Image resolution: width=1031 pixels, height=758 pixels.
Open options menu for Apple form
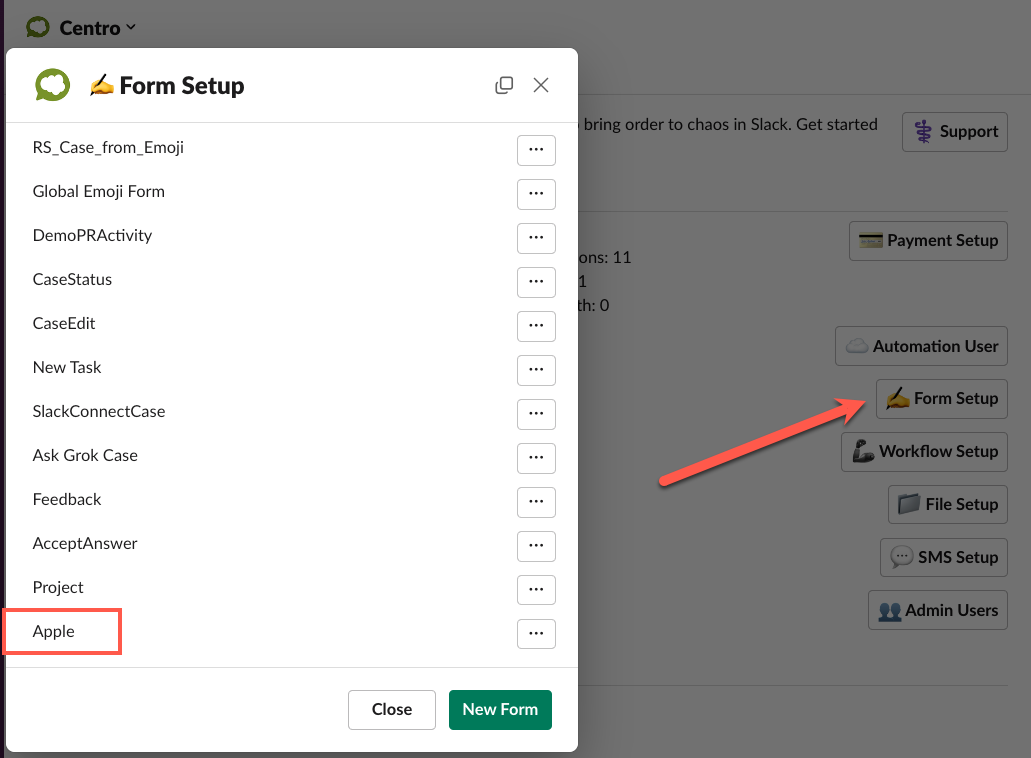tap(536, 634)
